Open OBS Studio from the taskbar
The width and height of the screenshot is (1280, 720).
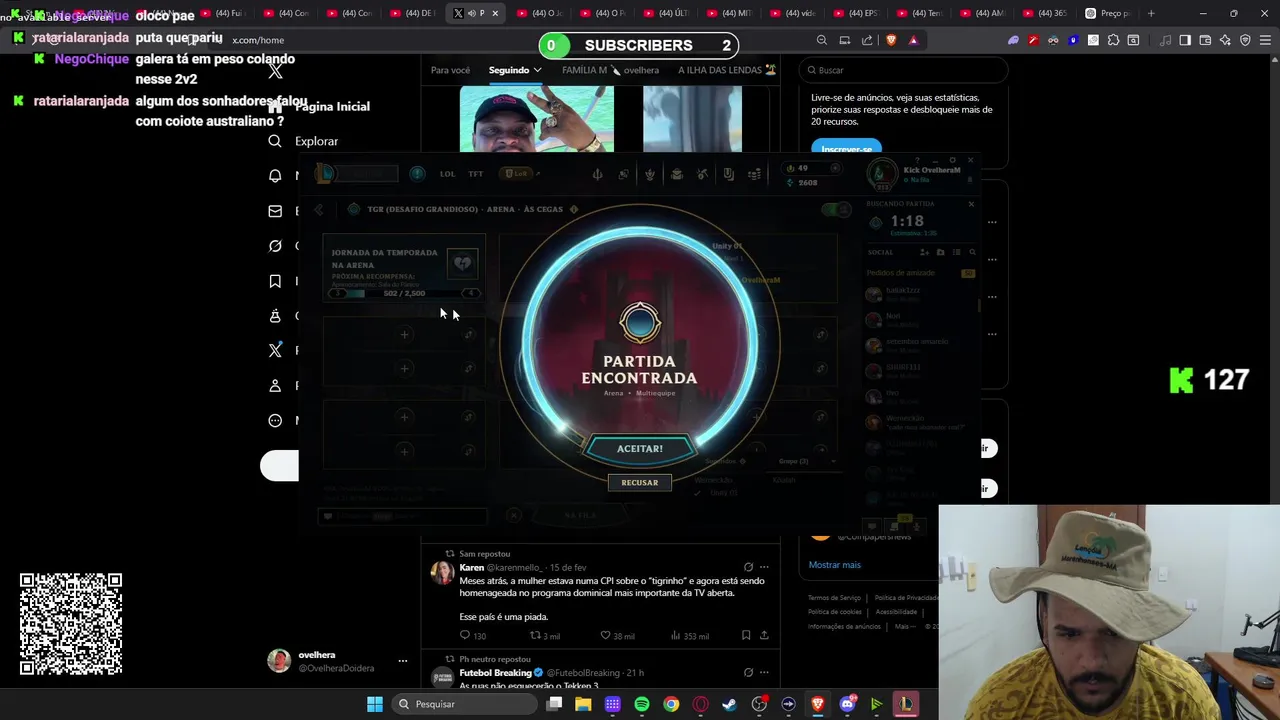(x=759, y=704)
